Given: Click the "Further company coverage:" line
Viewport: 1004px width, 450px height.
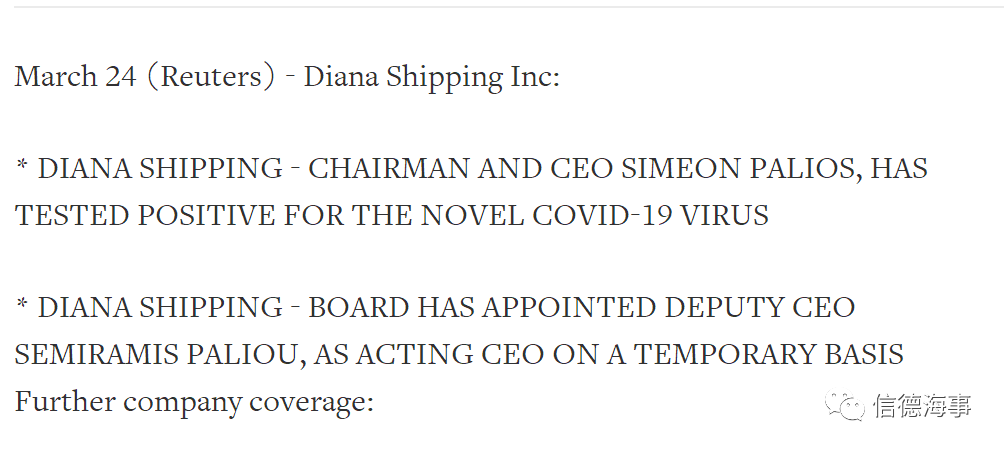Looking at the screenshot, I should pyautogui.click(x=194, y=403).
